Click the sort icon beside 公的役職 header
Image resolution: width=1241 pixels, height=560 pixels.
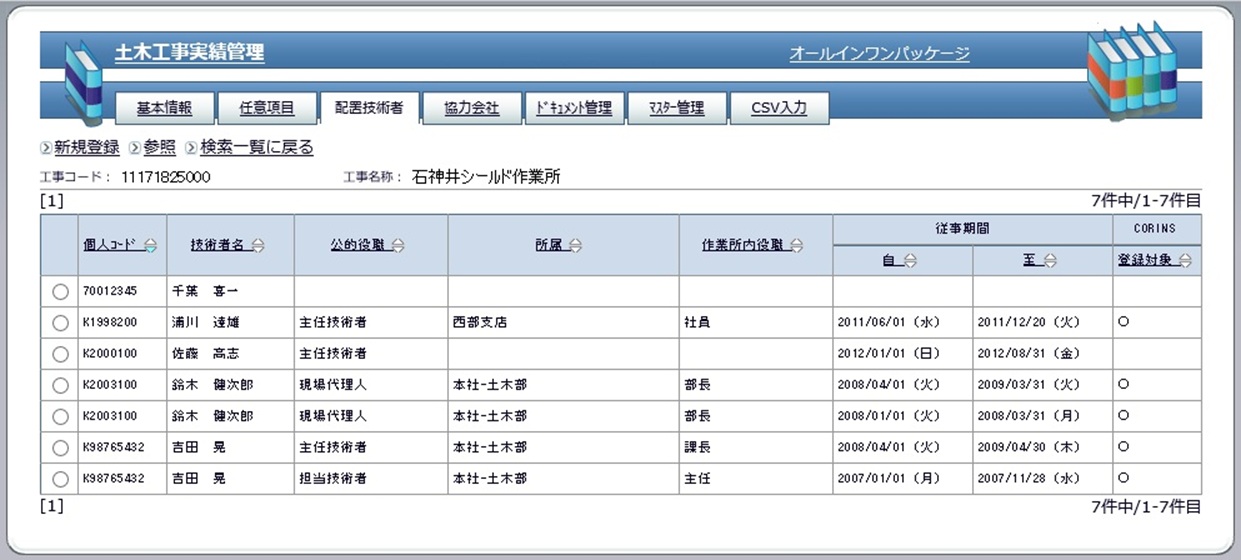click(398, 246)
